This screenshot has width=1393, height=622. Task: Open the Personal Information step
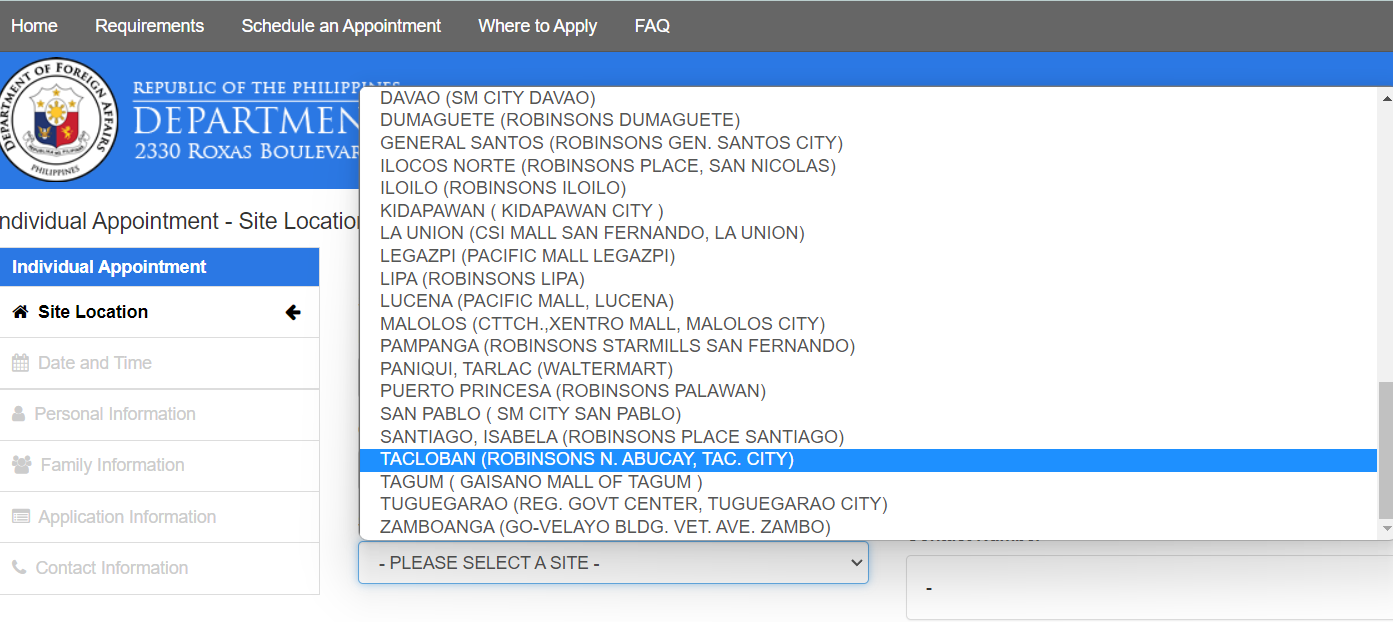(x=160, y=414)
